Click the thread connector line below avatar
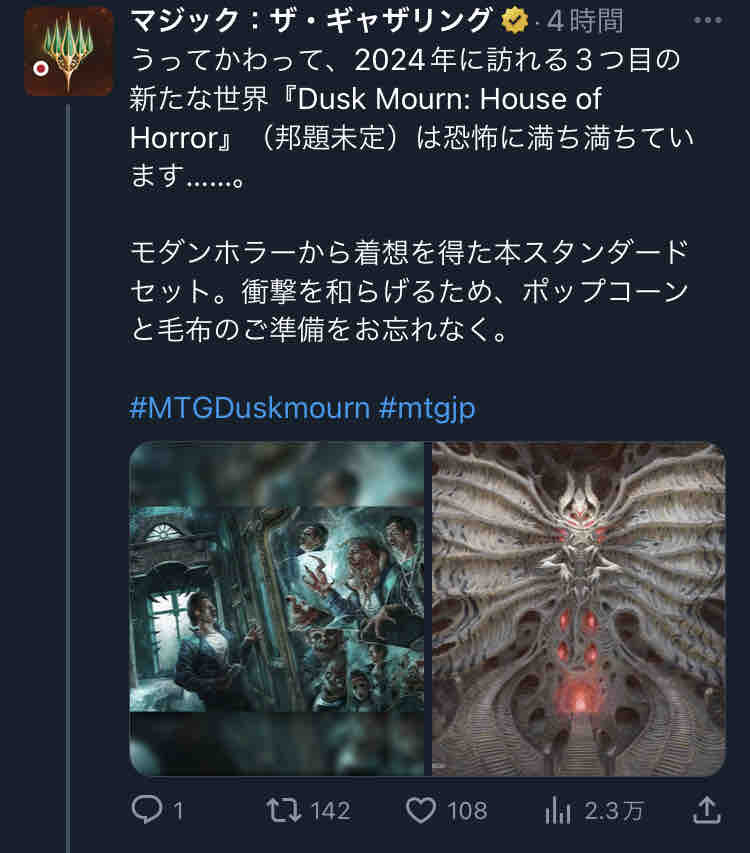The width and height of the screenshot is (750, 853). point(68,479)
